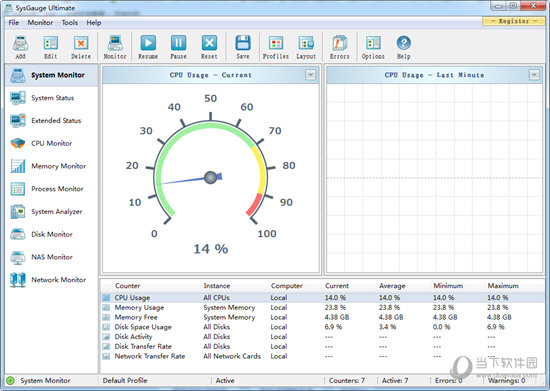Select System Analyzer in the sidebar
The image size is (550, 391).
(x=52, y=212)
